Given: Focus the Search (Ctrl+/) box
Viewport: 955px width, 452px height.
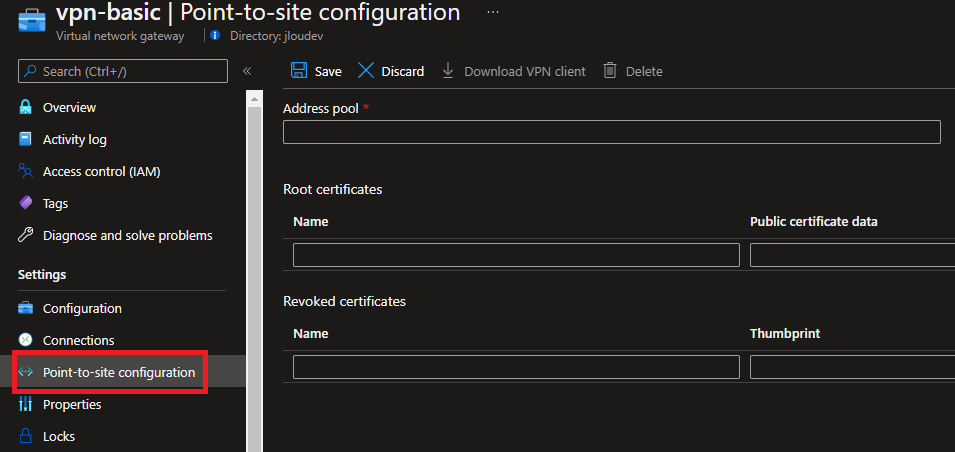Looking at the screenshot, I should coord(123,71).
